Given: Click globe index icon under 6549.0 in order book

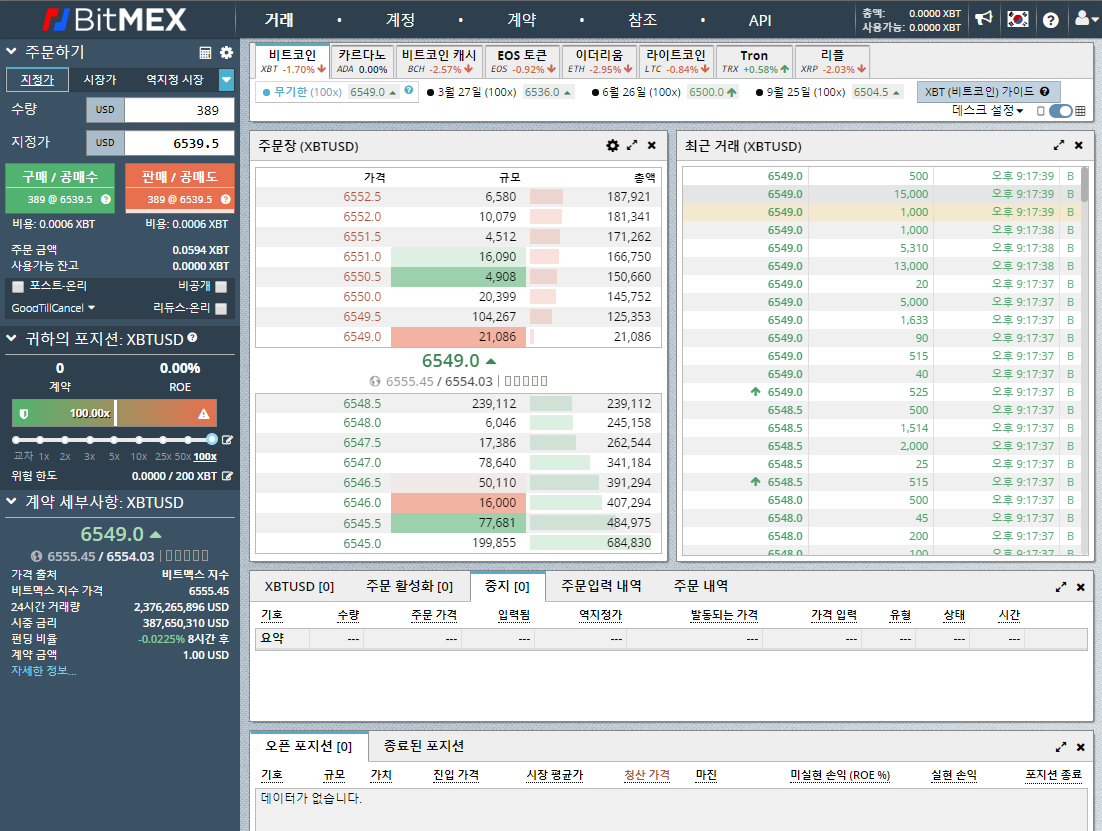Looking at the screenshot, I should point(375,381).
